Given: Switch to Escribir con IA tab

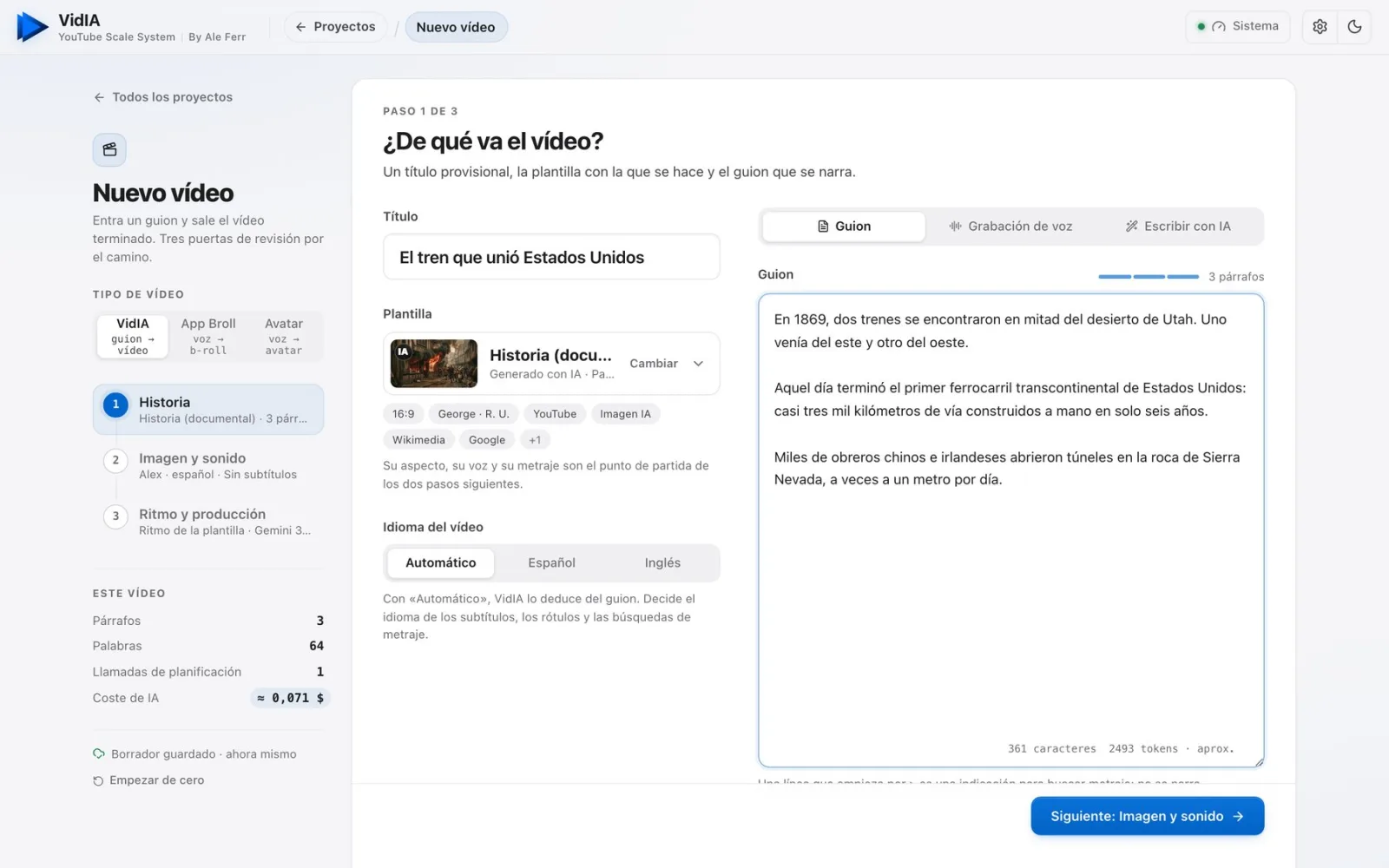Looking at the screenshot, I should tap(1178, 227).
